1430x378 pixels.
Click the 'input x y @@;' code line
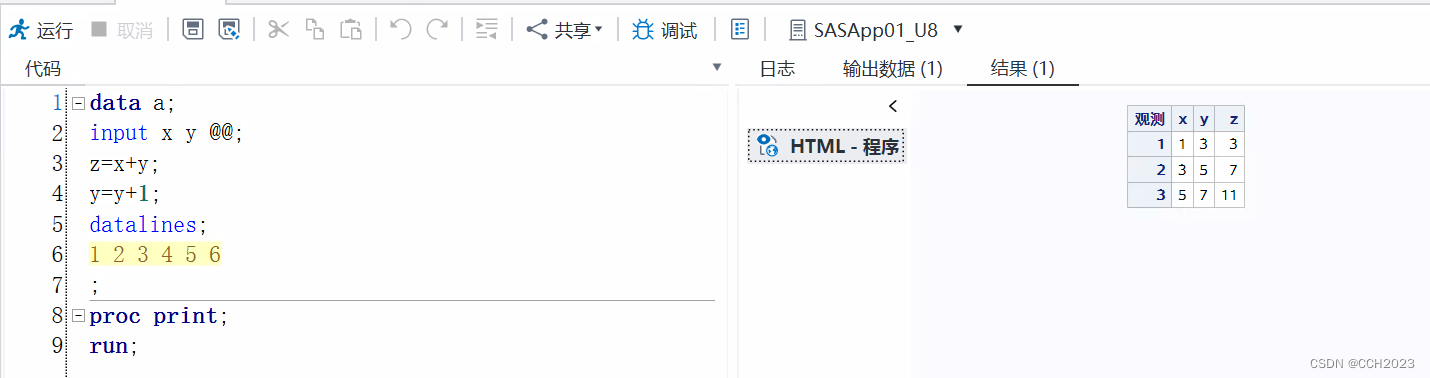(x=166, y=133)
